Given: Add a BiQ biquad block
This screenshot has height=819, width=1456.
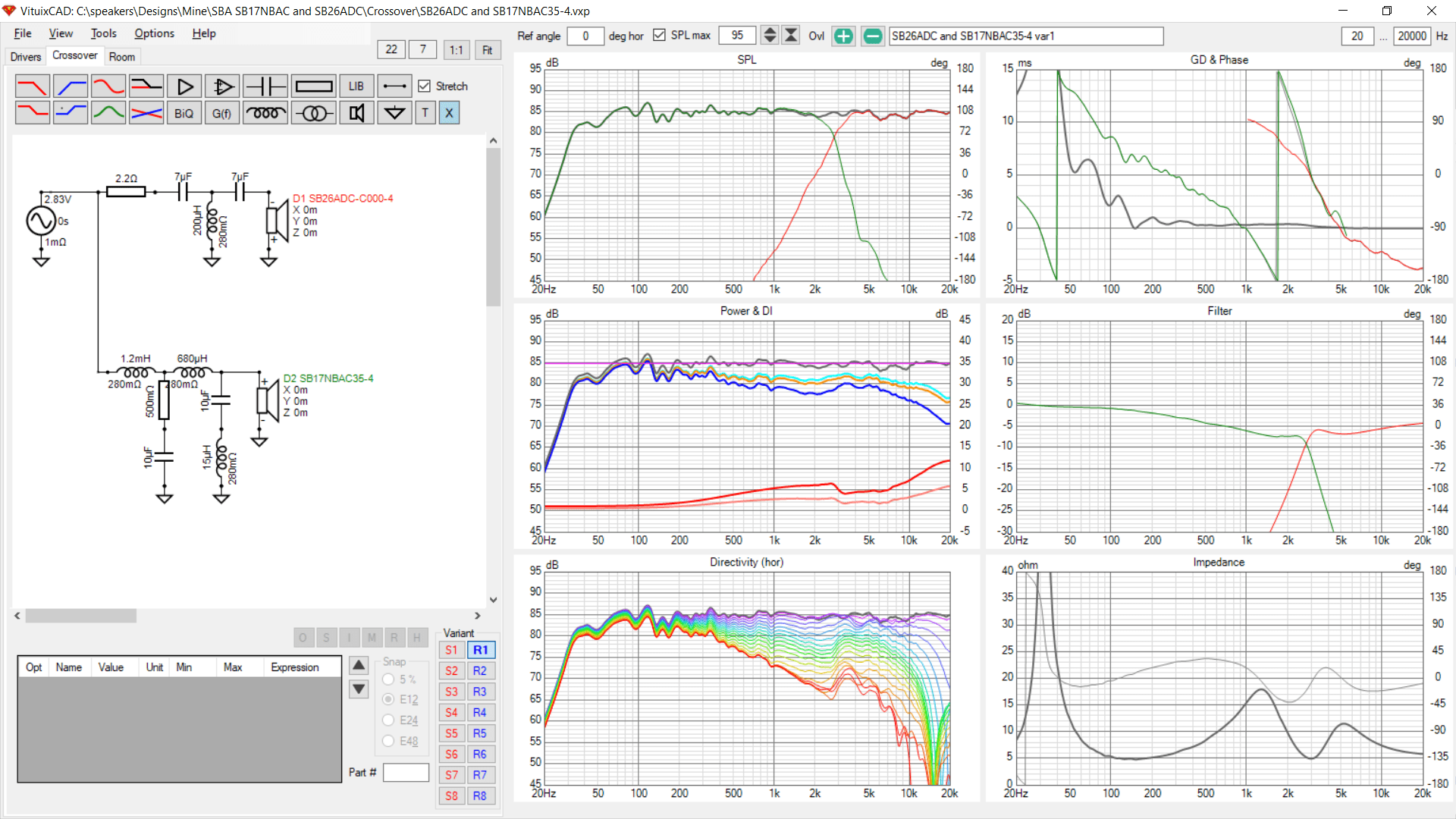Looking at the screenshot, I should (x=184, y=113).
